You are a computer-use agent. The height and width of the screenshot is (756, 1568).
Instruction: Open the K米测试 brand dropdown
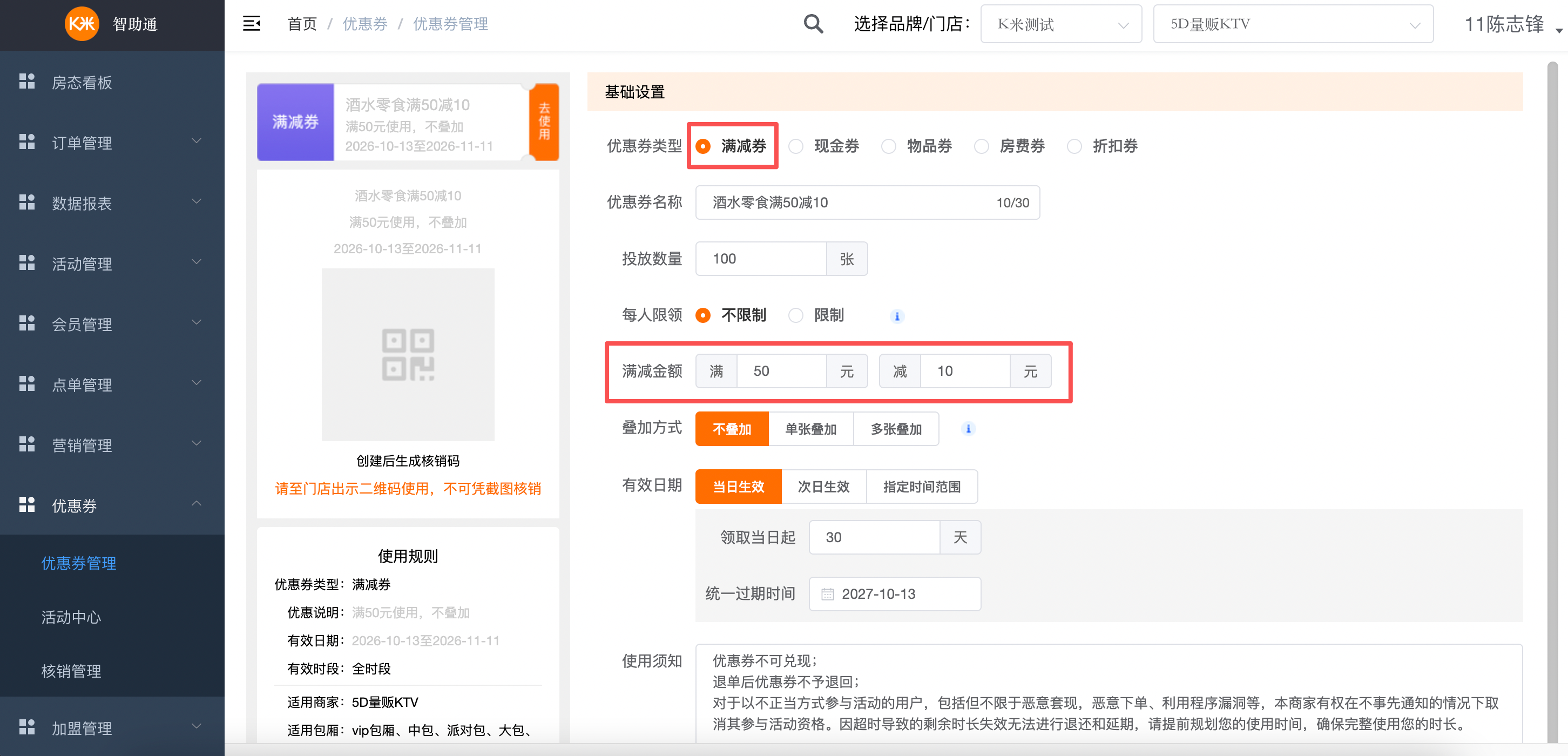[x=1061, y=24]
